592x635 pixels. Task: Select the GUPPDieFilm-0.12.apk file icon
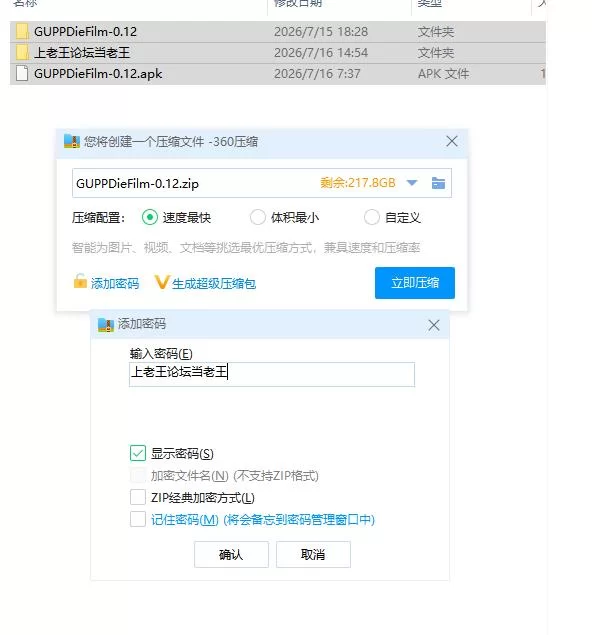(x=22, y=74)
